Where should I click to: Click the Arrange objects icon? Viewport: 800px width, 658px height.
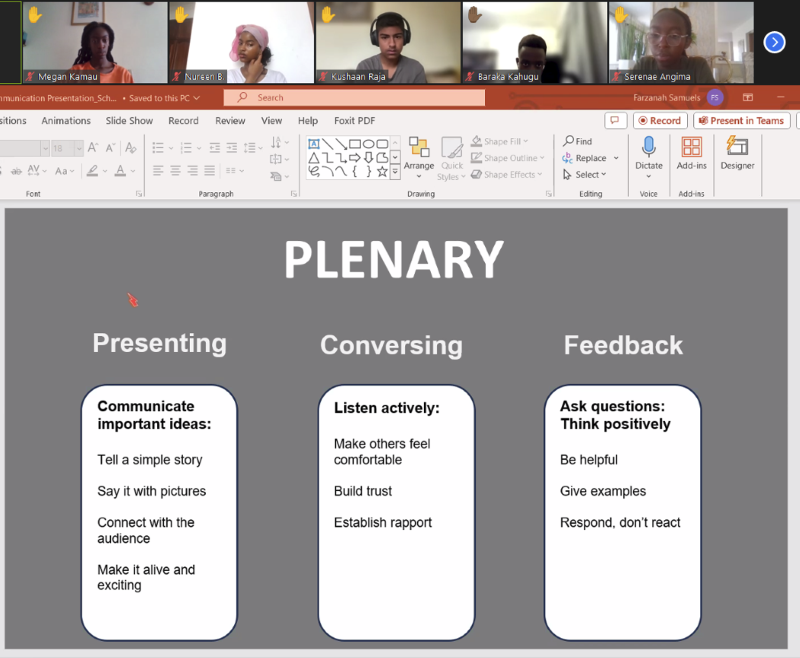(x=419, y=148)
